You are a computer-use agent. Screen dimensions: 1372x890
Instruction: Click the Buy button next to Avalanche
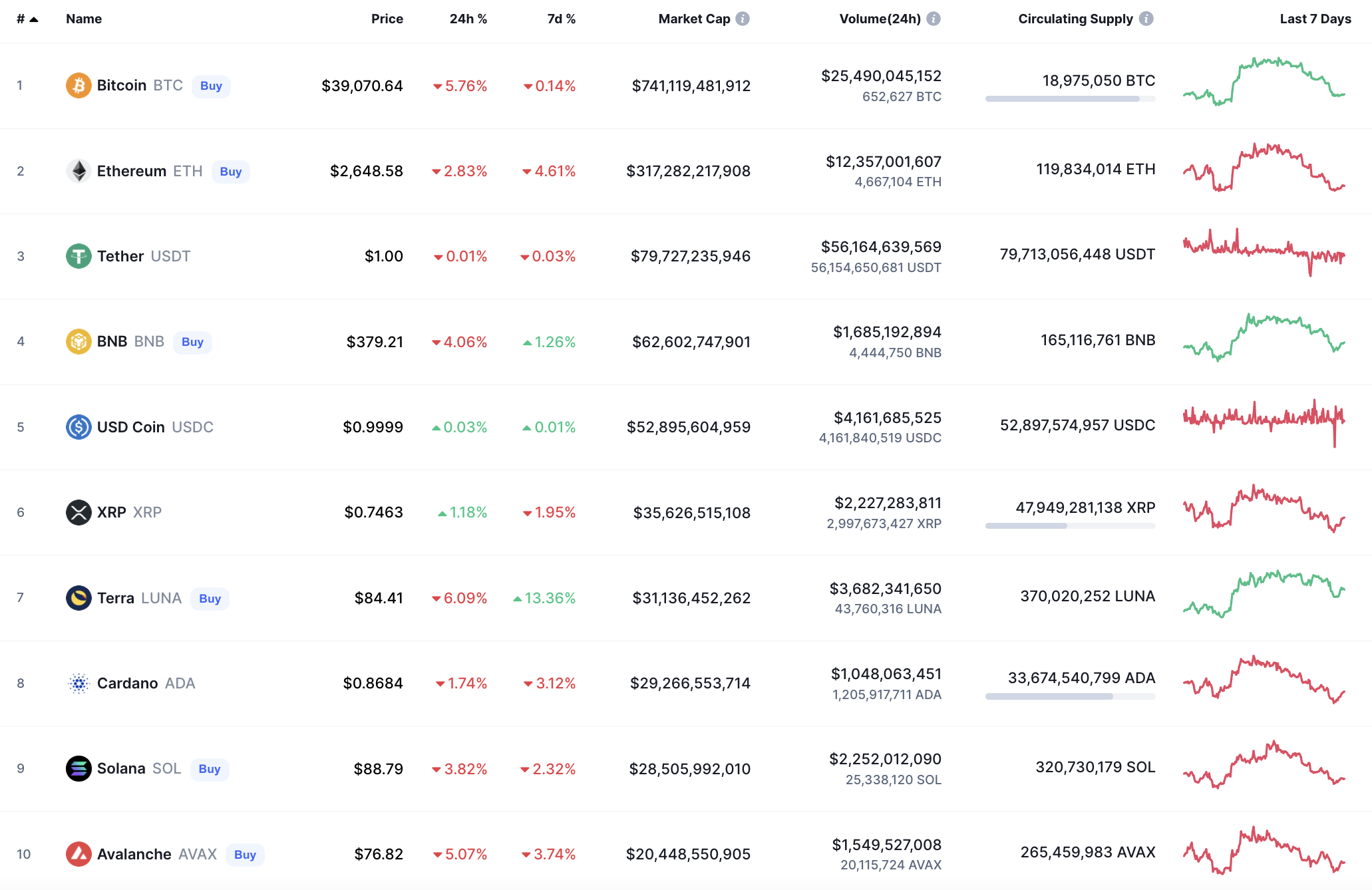click(245, 854)
